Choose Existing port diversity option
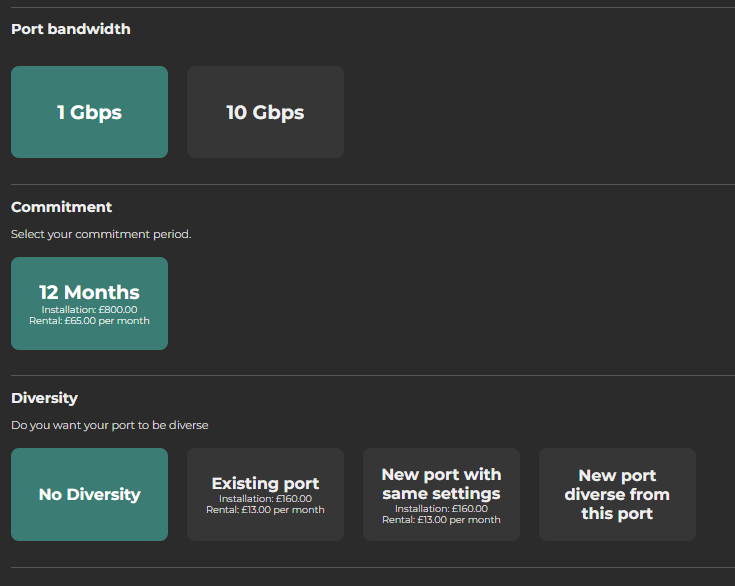735x586 pixels. pyautogui.click(x=265, y=494)
